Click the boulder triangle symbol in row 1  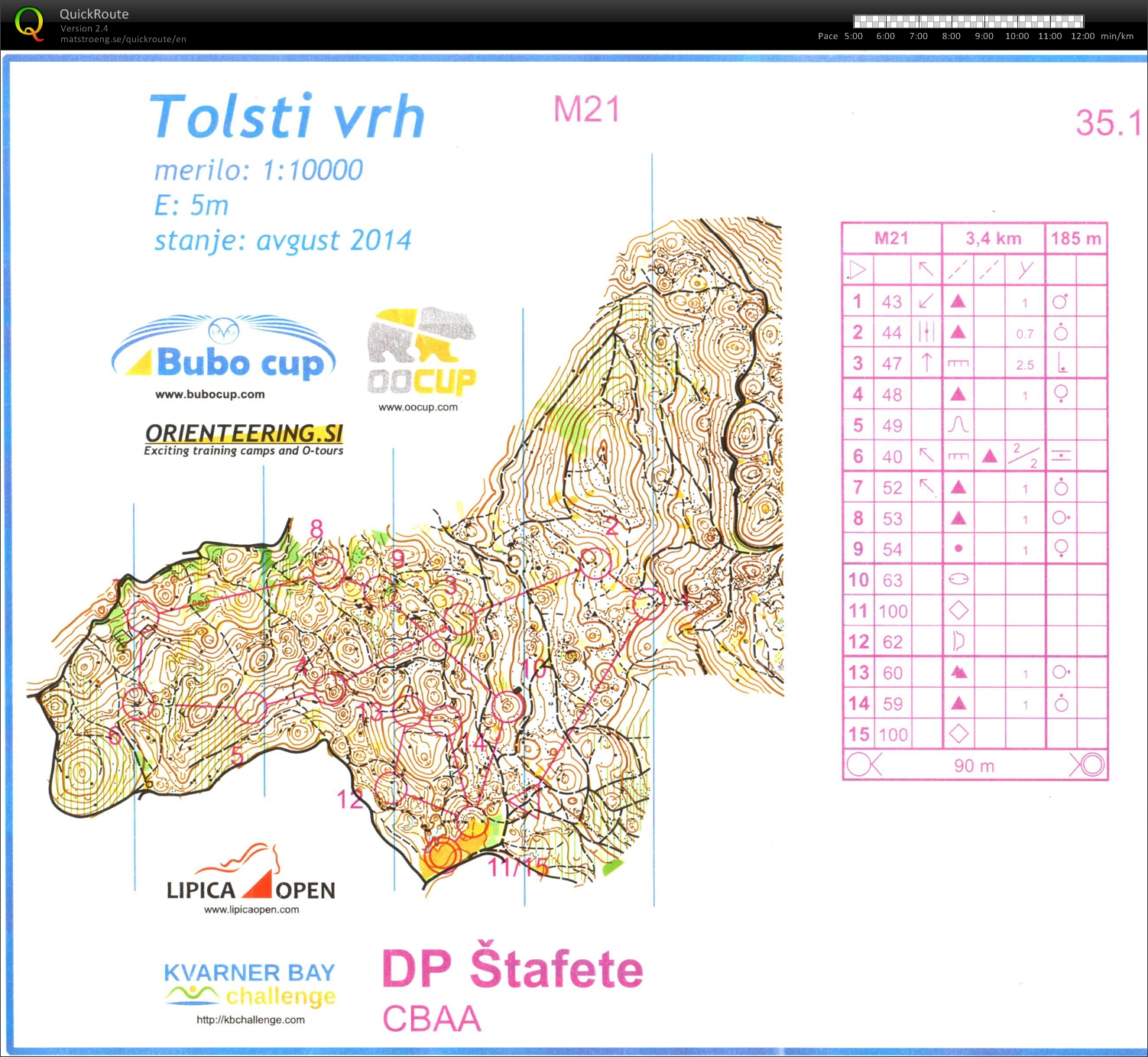click(958, 301)
